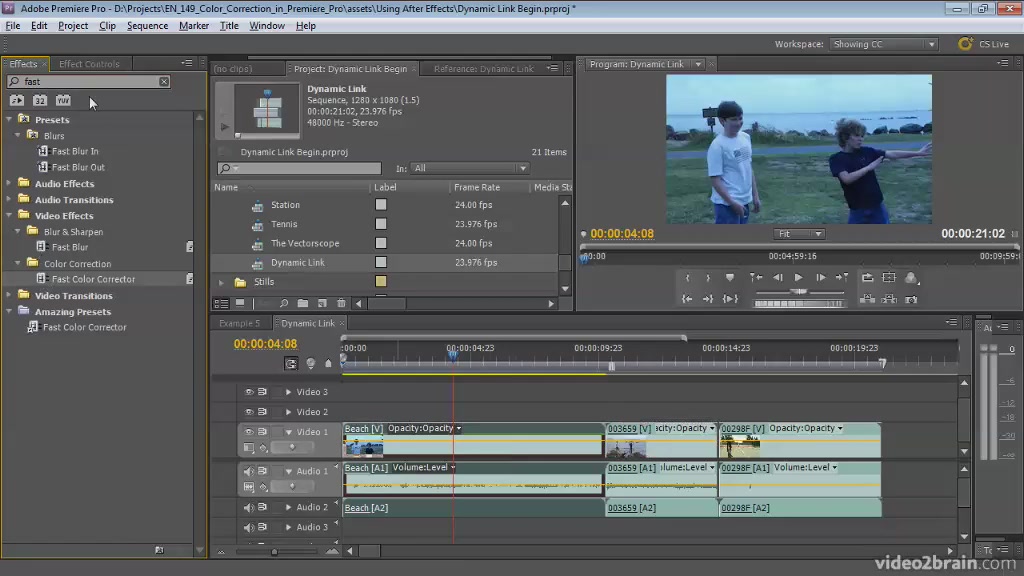
Task: Collapse the Amazing Presets folder
Action: tap(9, 312)
